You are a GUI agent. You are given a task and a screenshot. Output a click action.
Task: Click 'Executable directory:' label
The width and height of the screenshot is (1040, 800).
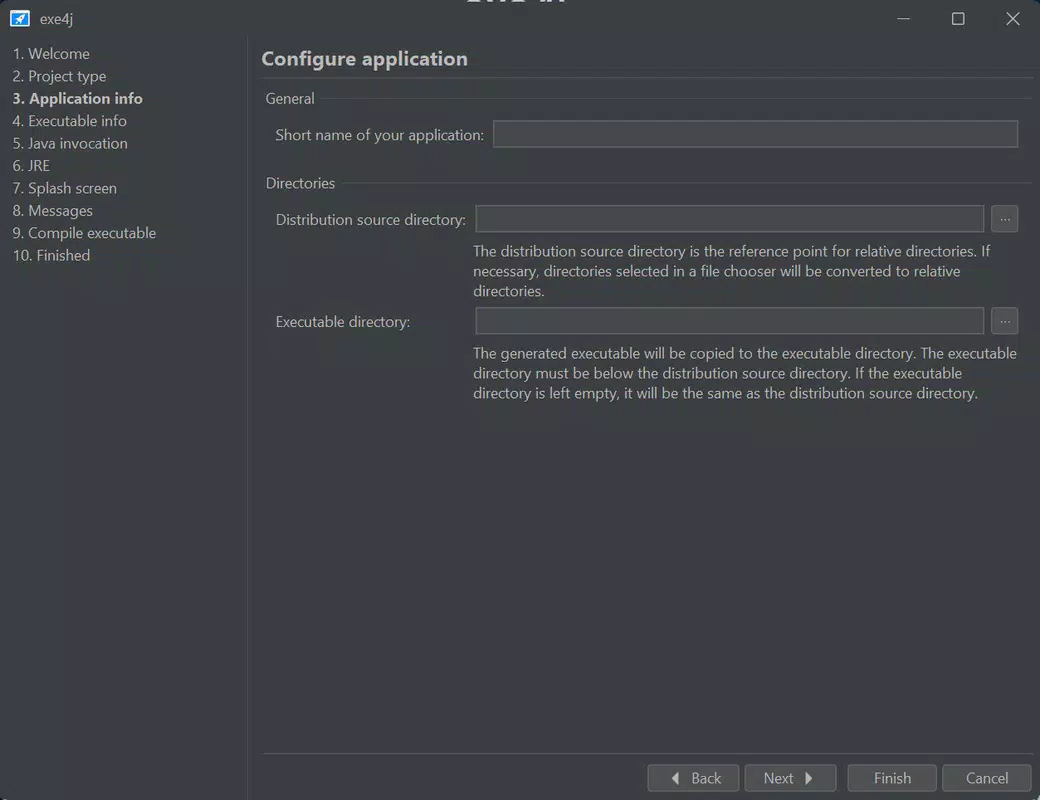pos(343,322)
